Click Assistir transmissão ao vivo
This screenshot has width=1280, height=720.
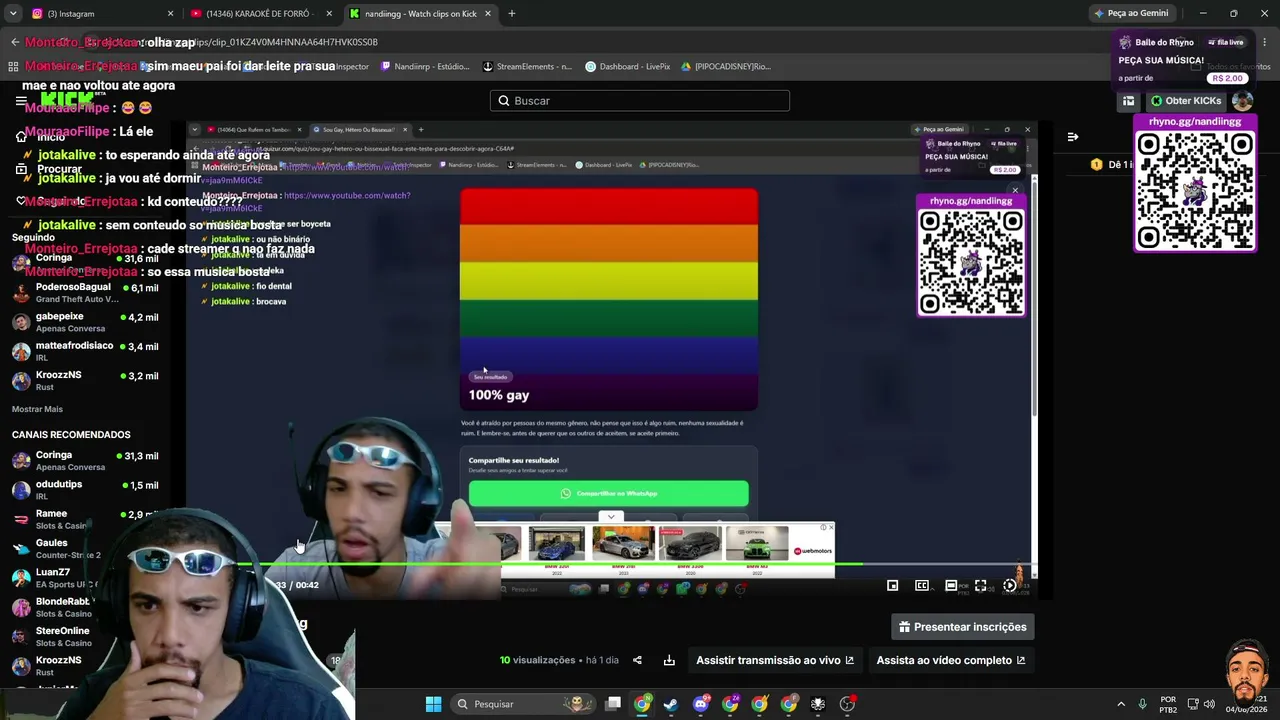click(x=775, y=660)
